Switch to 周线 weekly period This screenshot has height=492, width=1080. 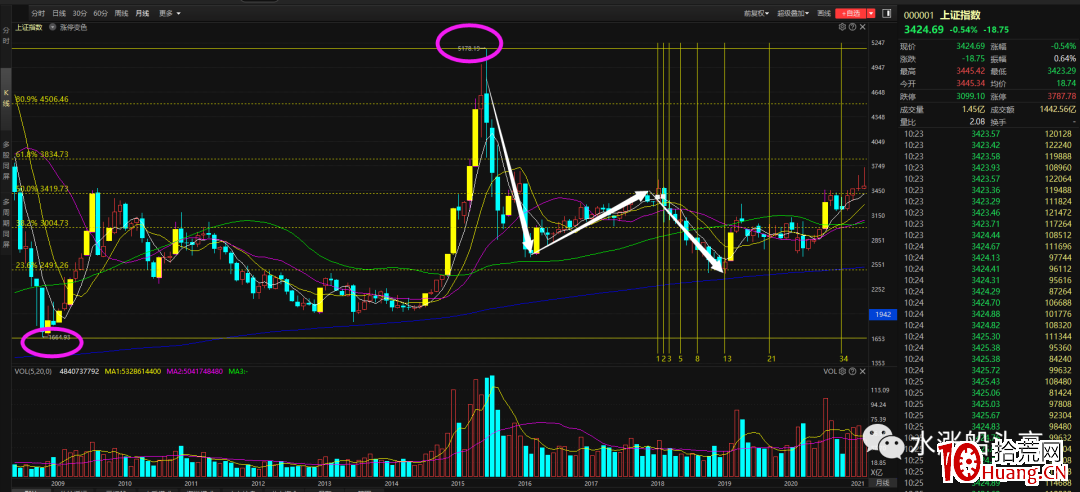[121, 13]
